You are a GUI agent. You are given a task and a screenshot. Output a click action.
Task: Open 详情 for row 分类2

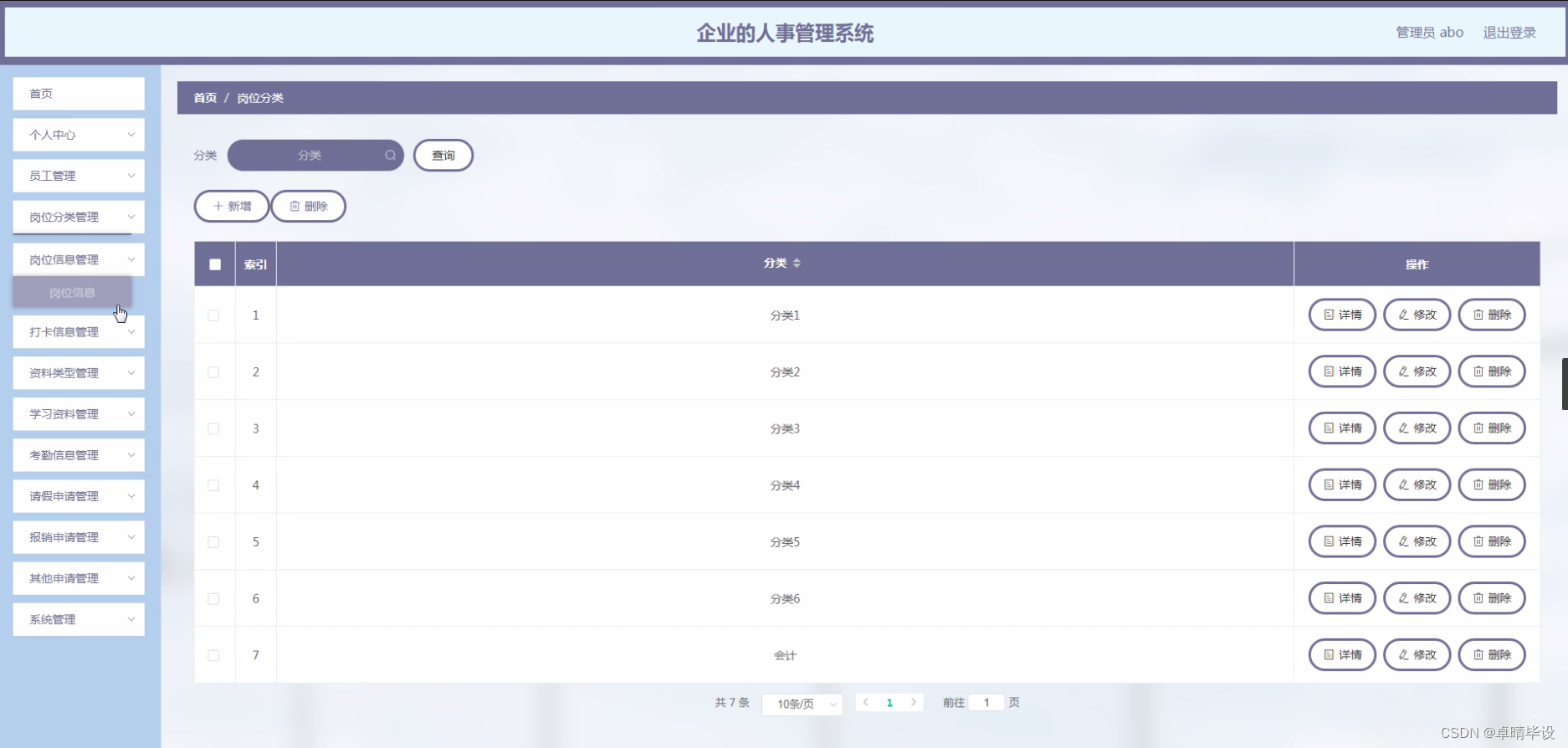click(x=1342, y=371)
